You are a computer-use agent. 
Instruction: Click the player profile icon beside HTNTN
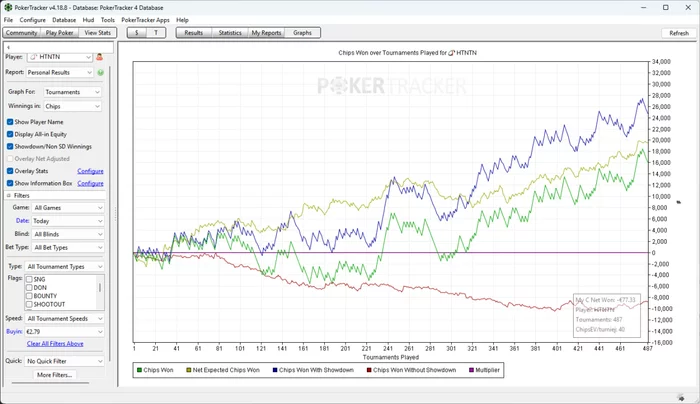(100, 57)
